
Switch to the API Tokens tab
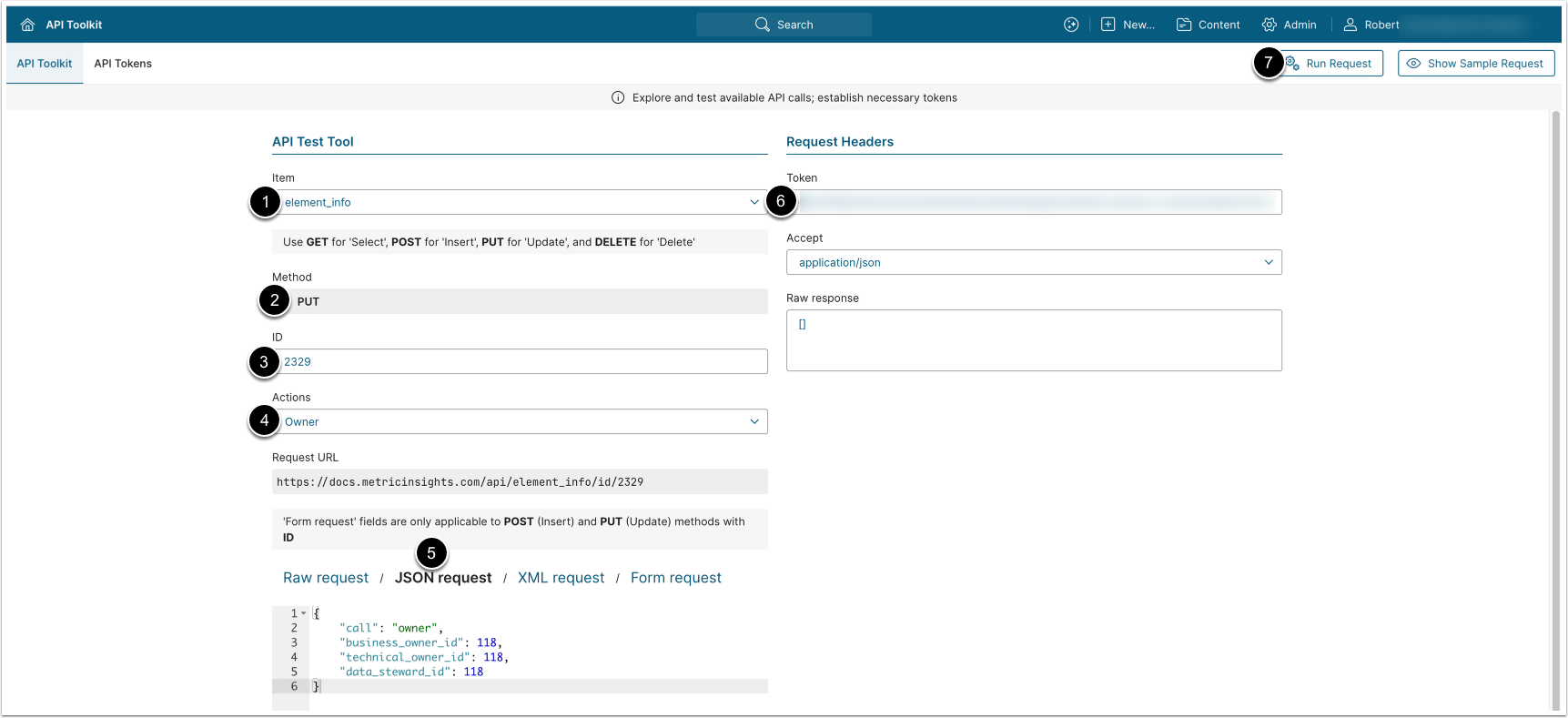123,64
